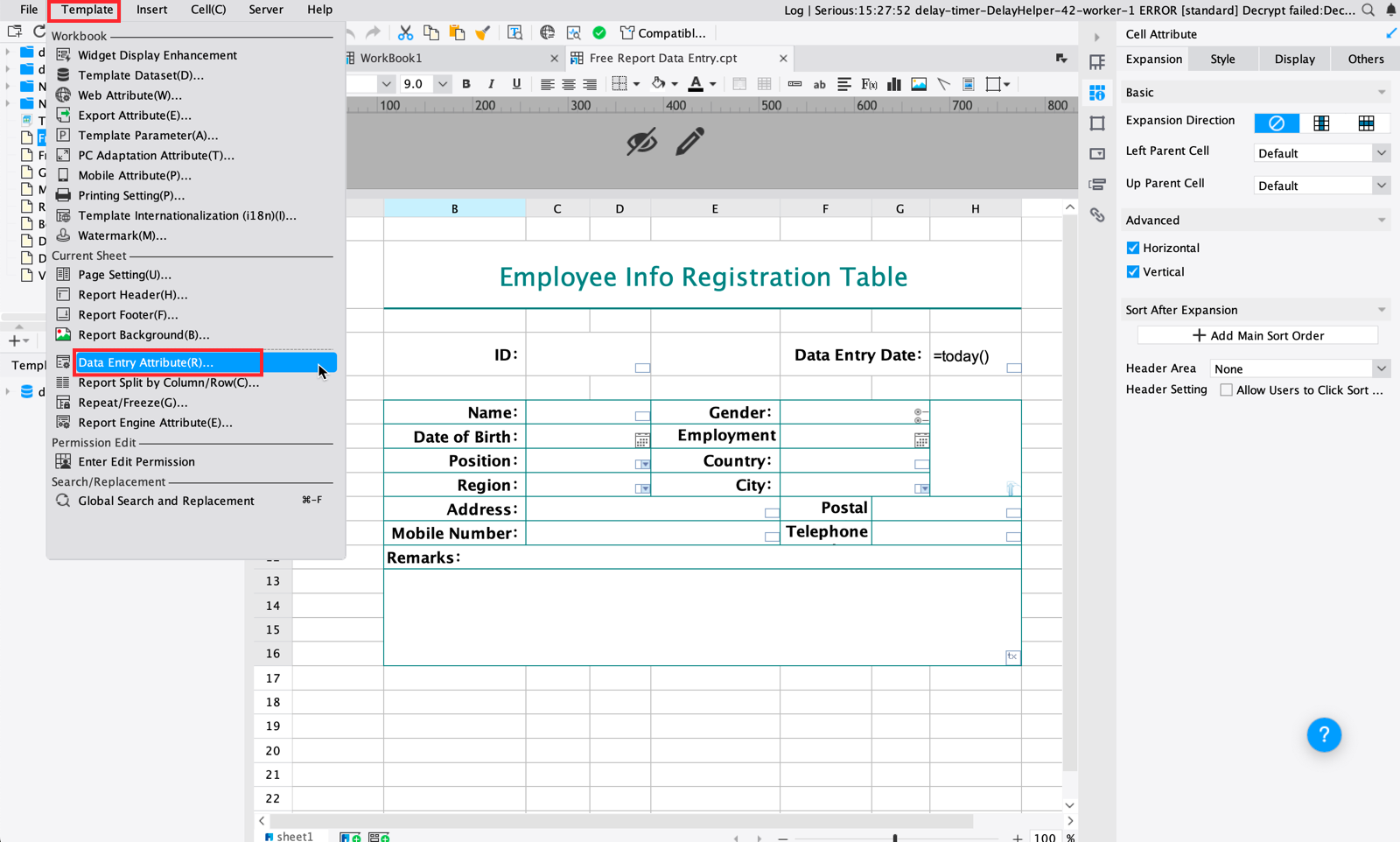The image size is (1400, 842).
Task: Collapse the Sort After Expansion section
Action: (x=1382, y=310)
